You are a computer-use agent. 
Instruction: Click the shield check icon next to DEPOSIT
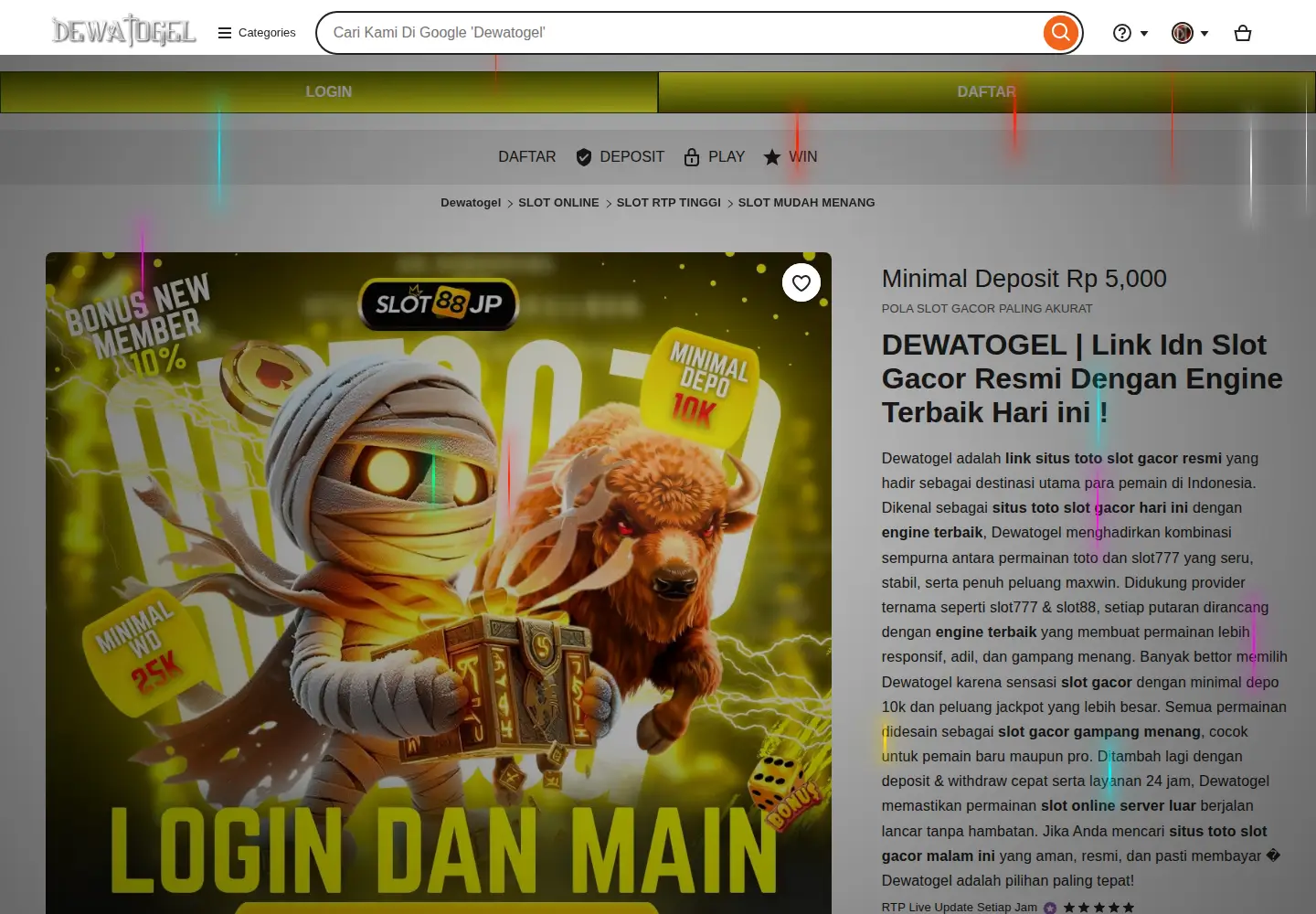click(x=584, y=157)
